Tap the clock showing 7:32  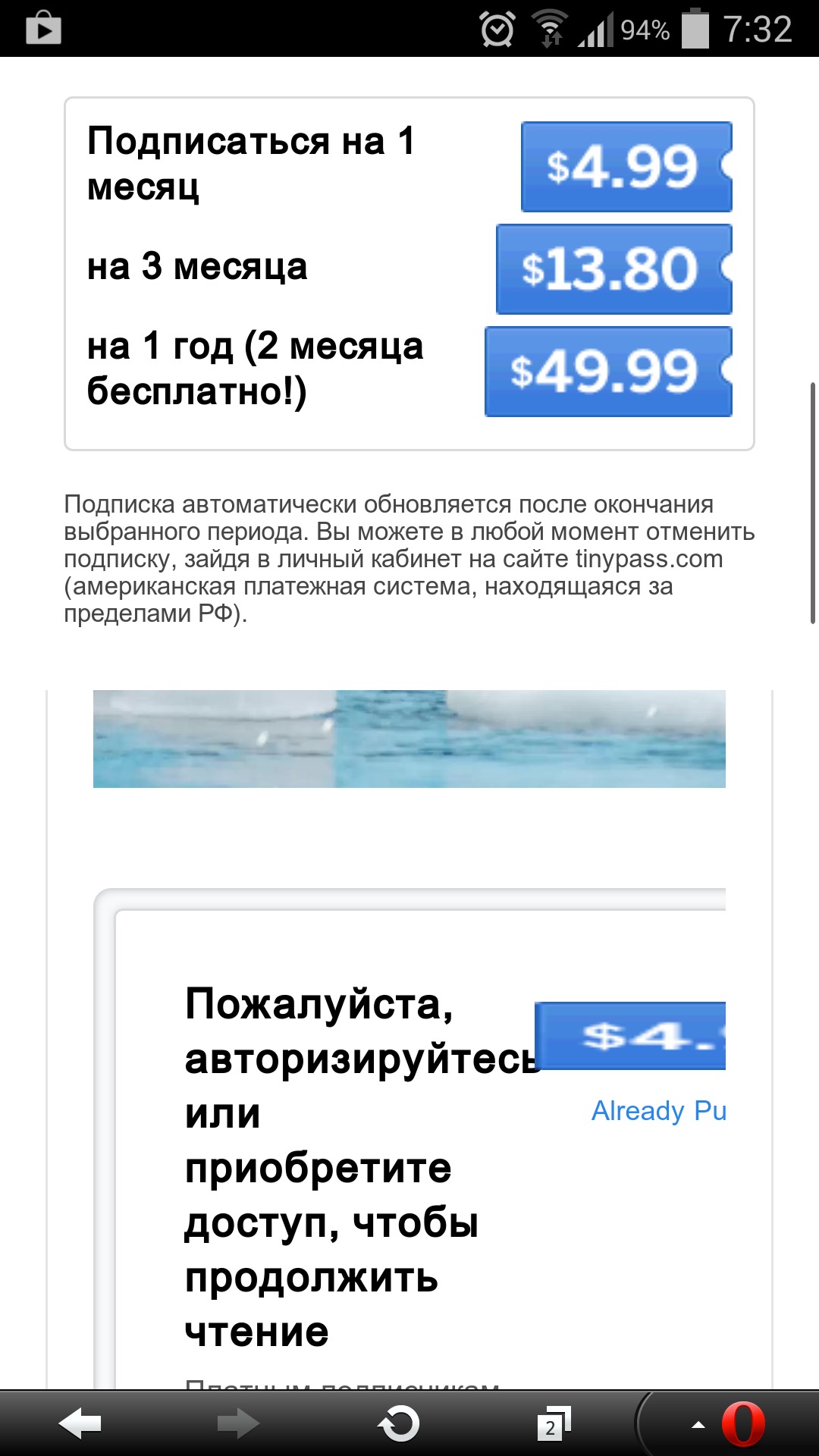[x=758, y=30]
